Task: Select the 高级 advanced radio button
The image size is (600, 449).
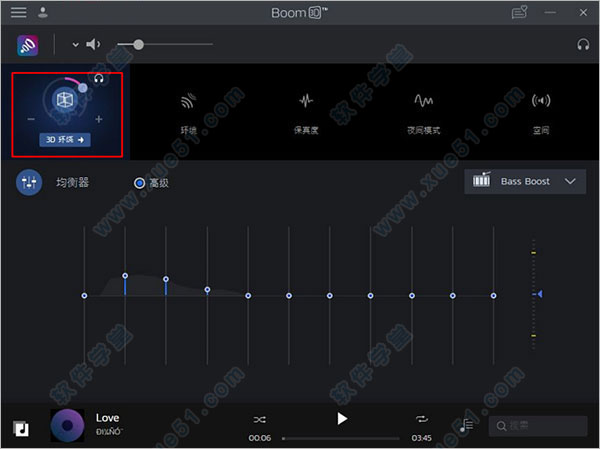Action: coord(139,183)
